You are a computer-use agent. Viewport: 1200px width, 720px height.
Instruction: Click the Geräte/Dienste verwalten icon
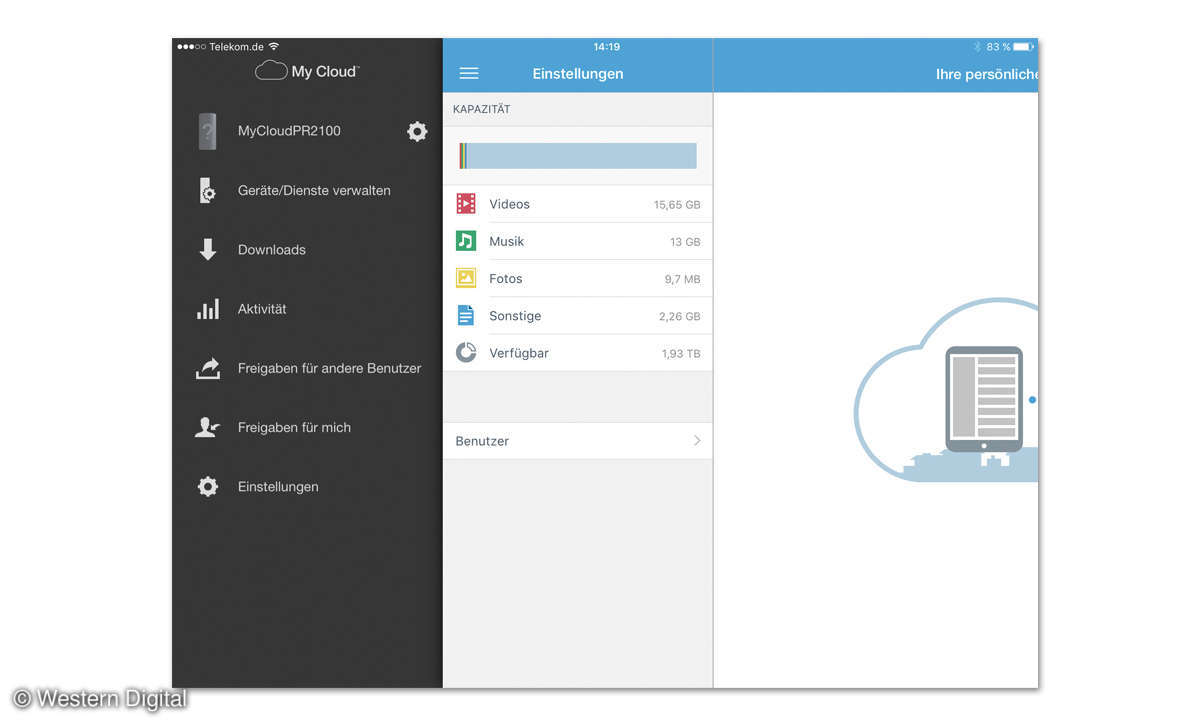[206, 190]
